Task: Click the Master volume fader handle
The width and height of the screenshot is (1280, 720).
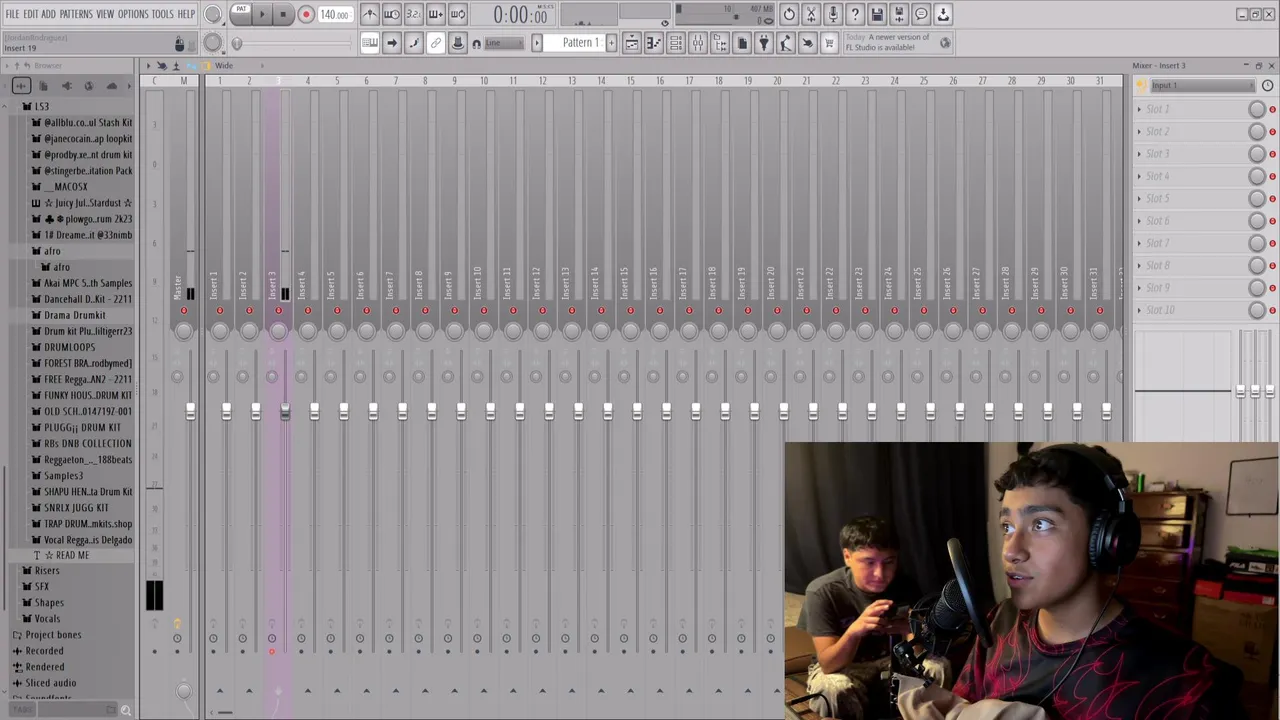Action: click(190, 411)
